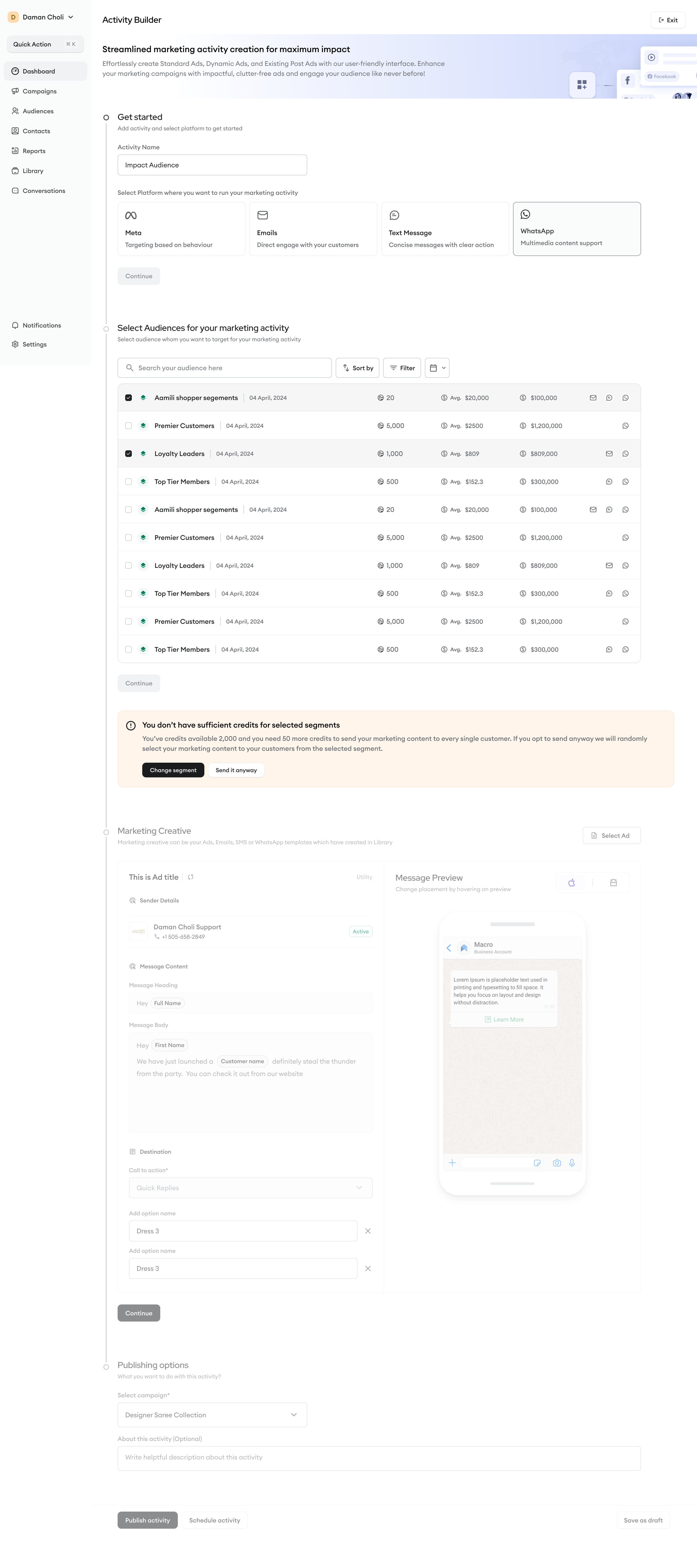Click the Customer name variable chip
Image resolution: width=697 pixels, height=1568 pixels.
tap(242, 1061)
